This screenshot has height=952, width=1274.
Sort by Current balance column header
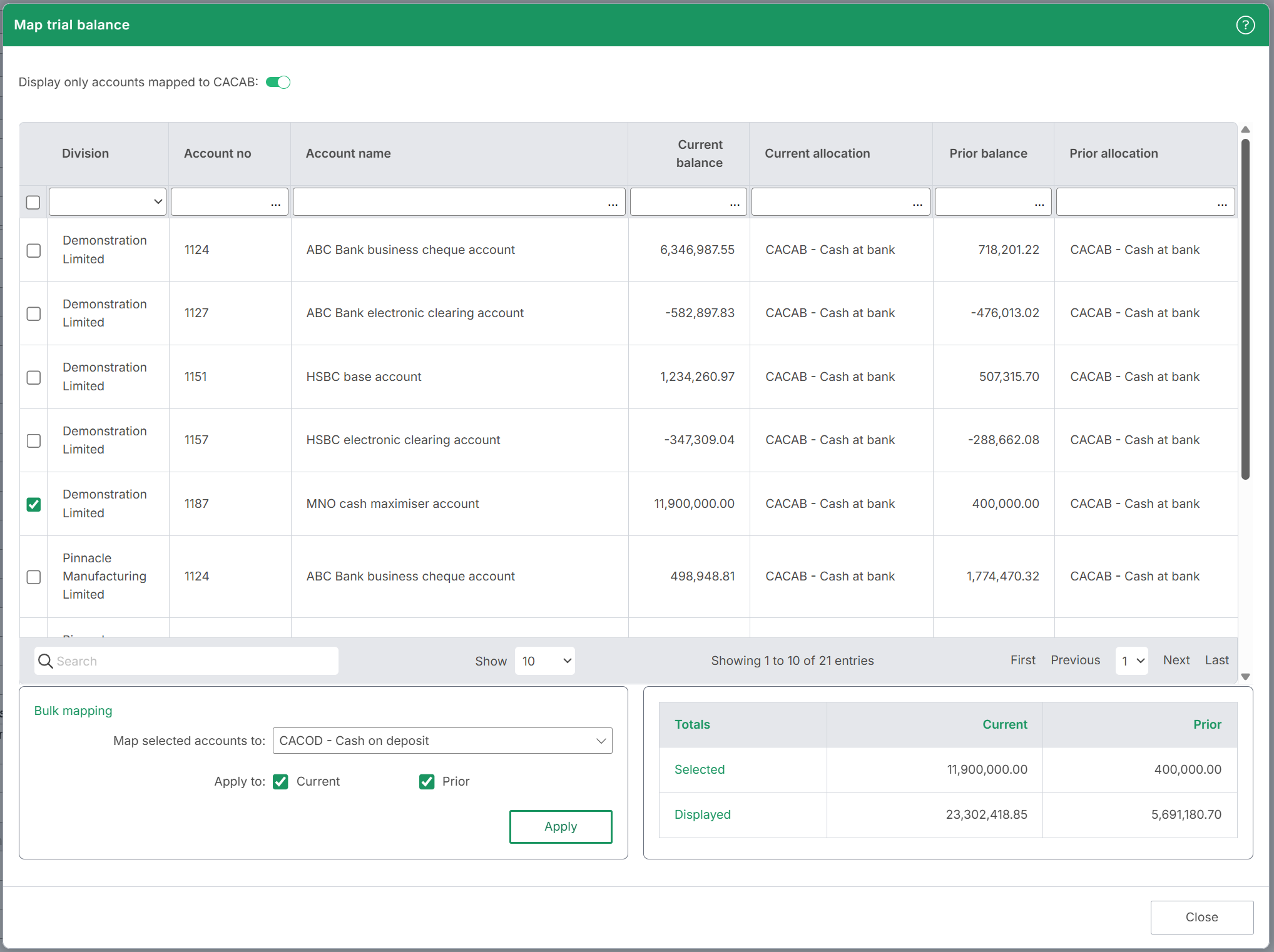pos(700,153)
